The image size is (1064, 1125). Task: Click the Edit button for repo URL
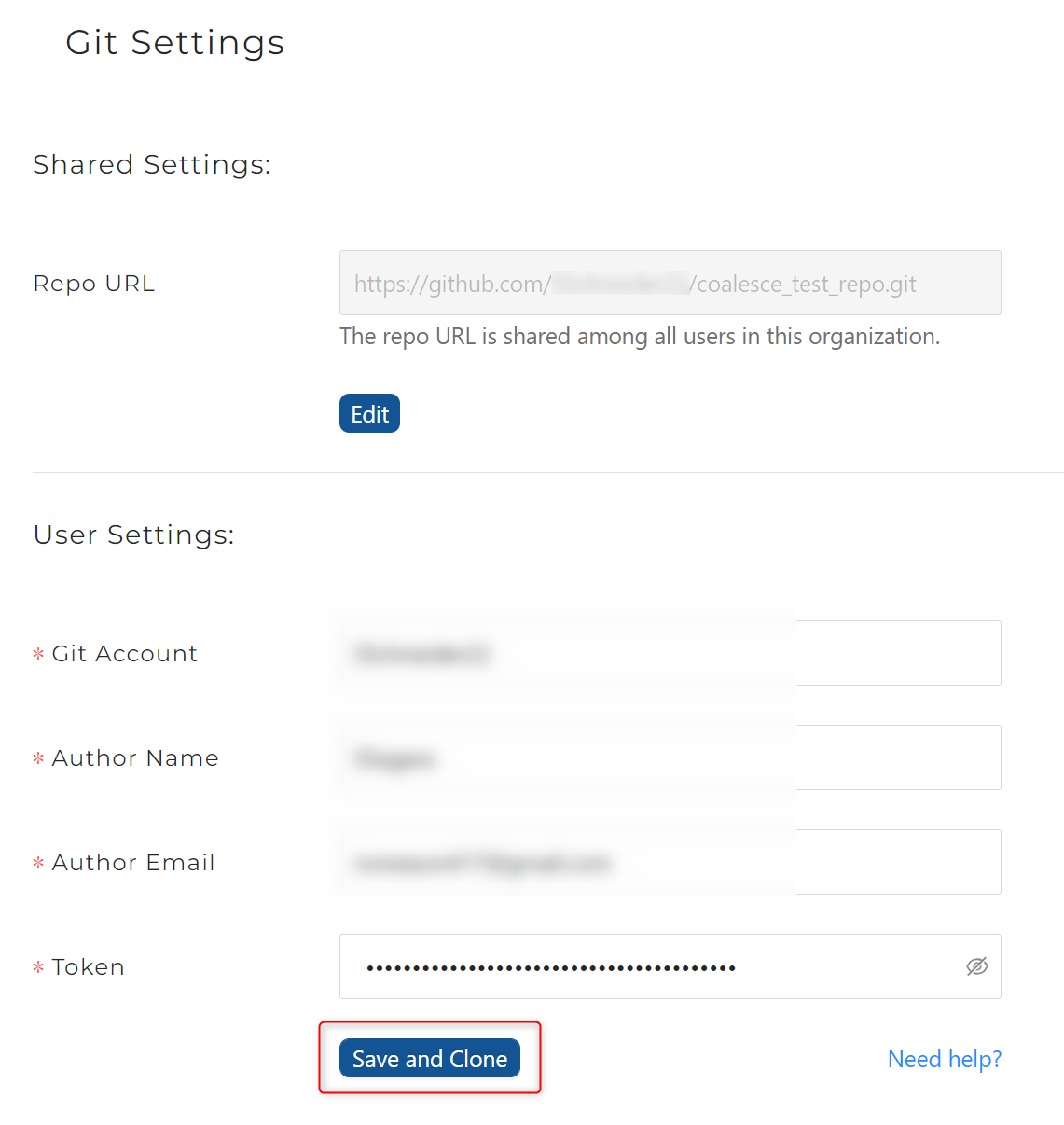[x=369, y=414]
